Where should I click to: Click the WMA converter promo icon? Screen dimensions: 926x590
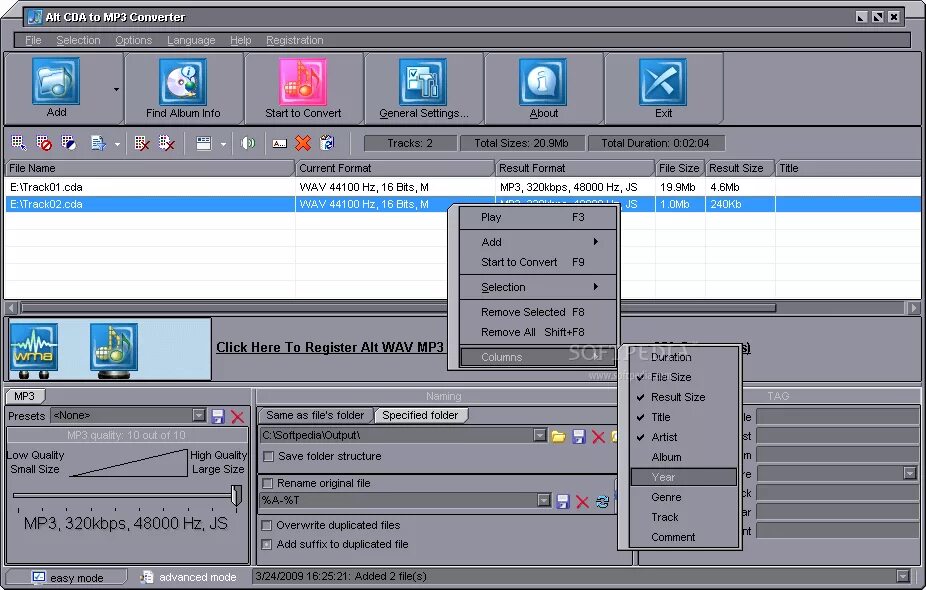[34, 350]
